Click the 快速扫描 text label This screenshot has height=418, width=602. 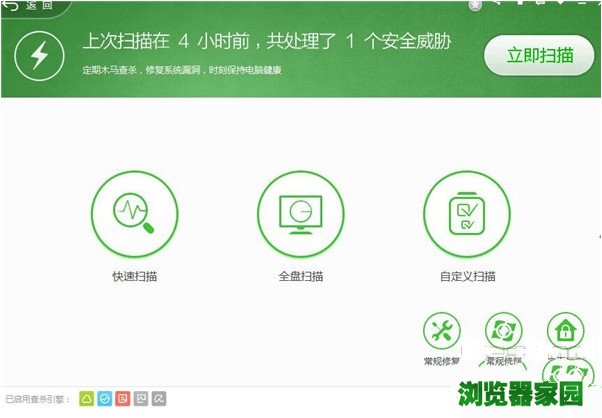[x=134, y=276]
